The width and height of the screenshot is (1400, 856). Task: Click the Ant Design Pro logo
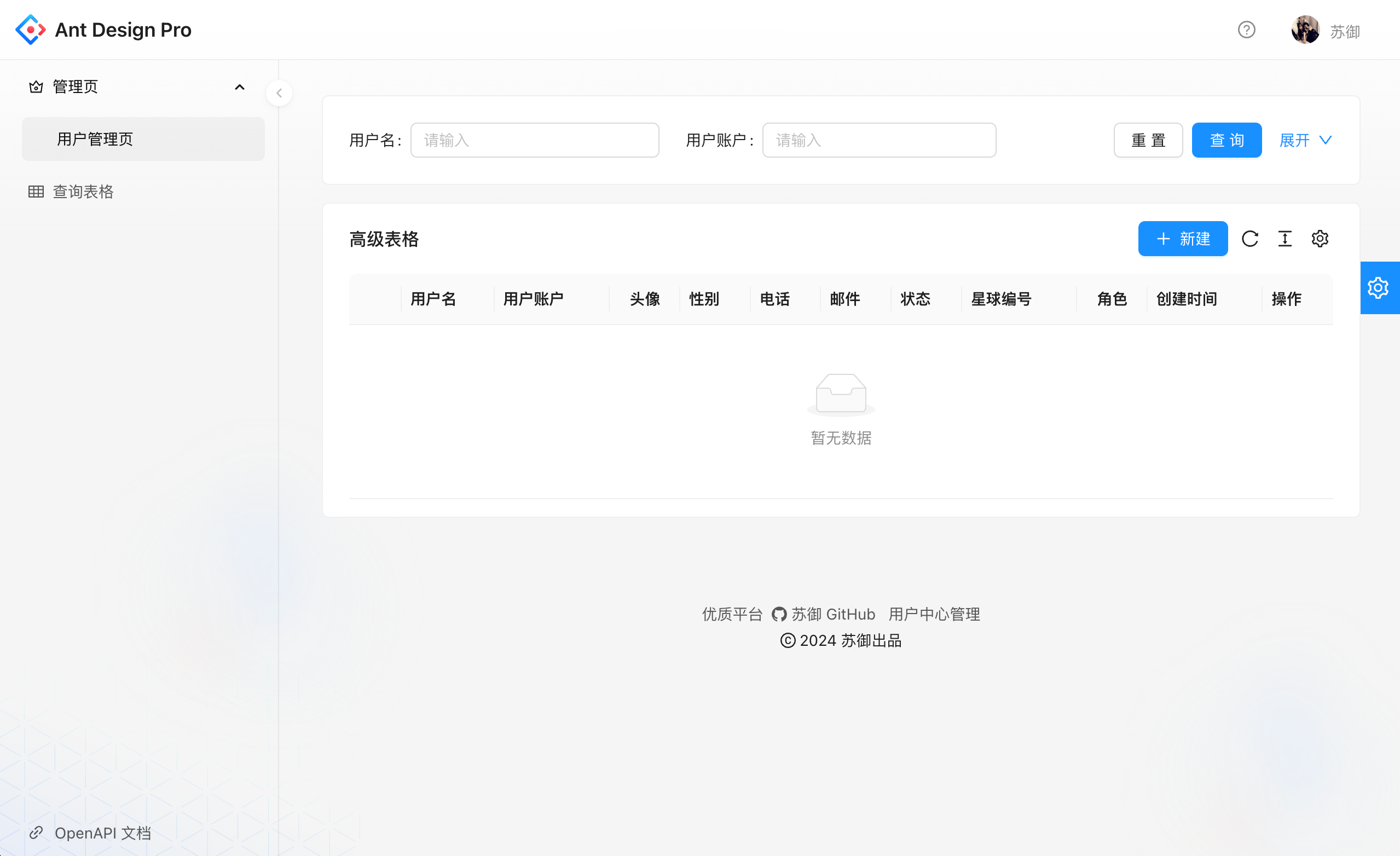click(x=31, y=30)
